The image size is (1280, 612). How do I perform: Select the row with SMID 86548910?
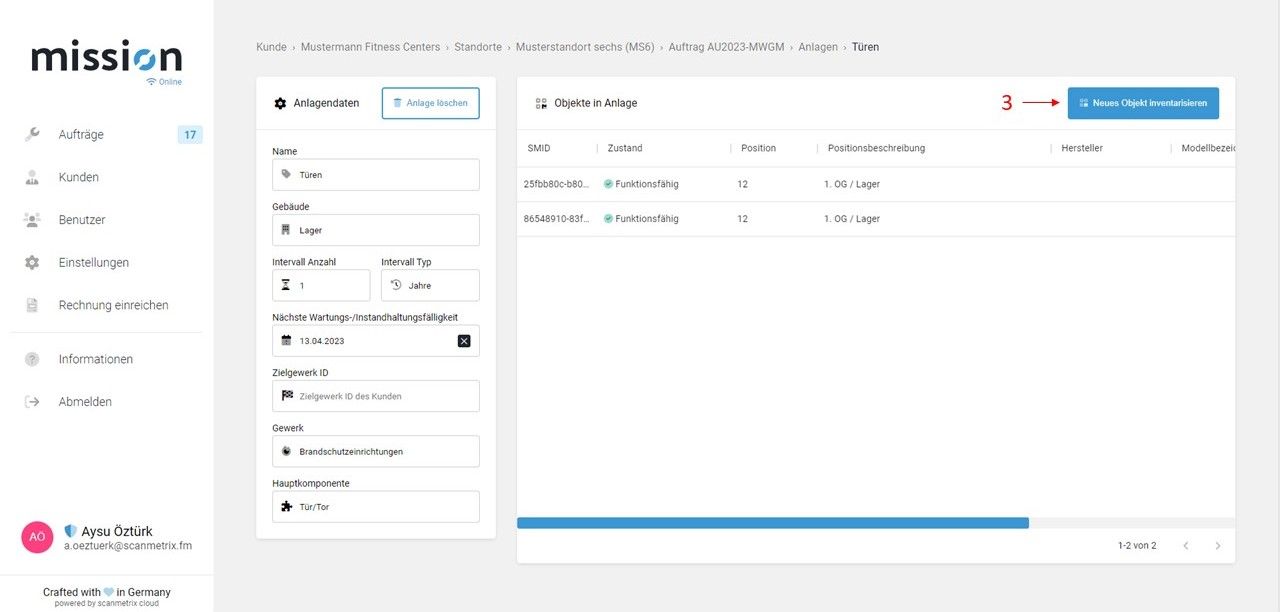(x=876, y=218)
